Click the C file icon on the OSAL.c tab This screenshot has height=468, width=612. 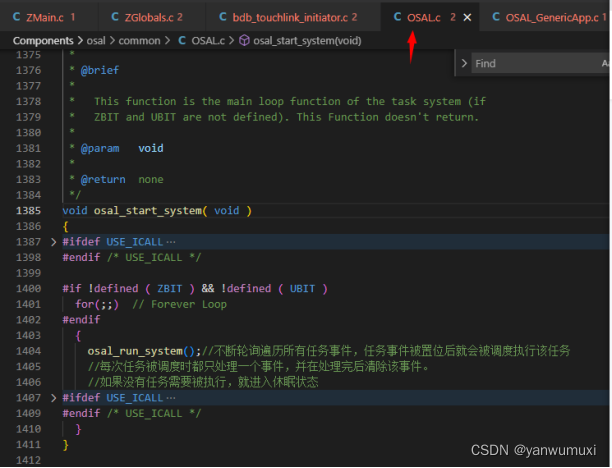click(397, 17)
